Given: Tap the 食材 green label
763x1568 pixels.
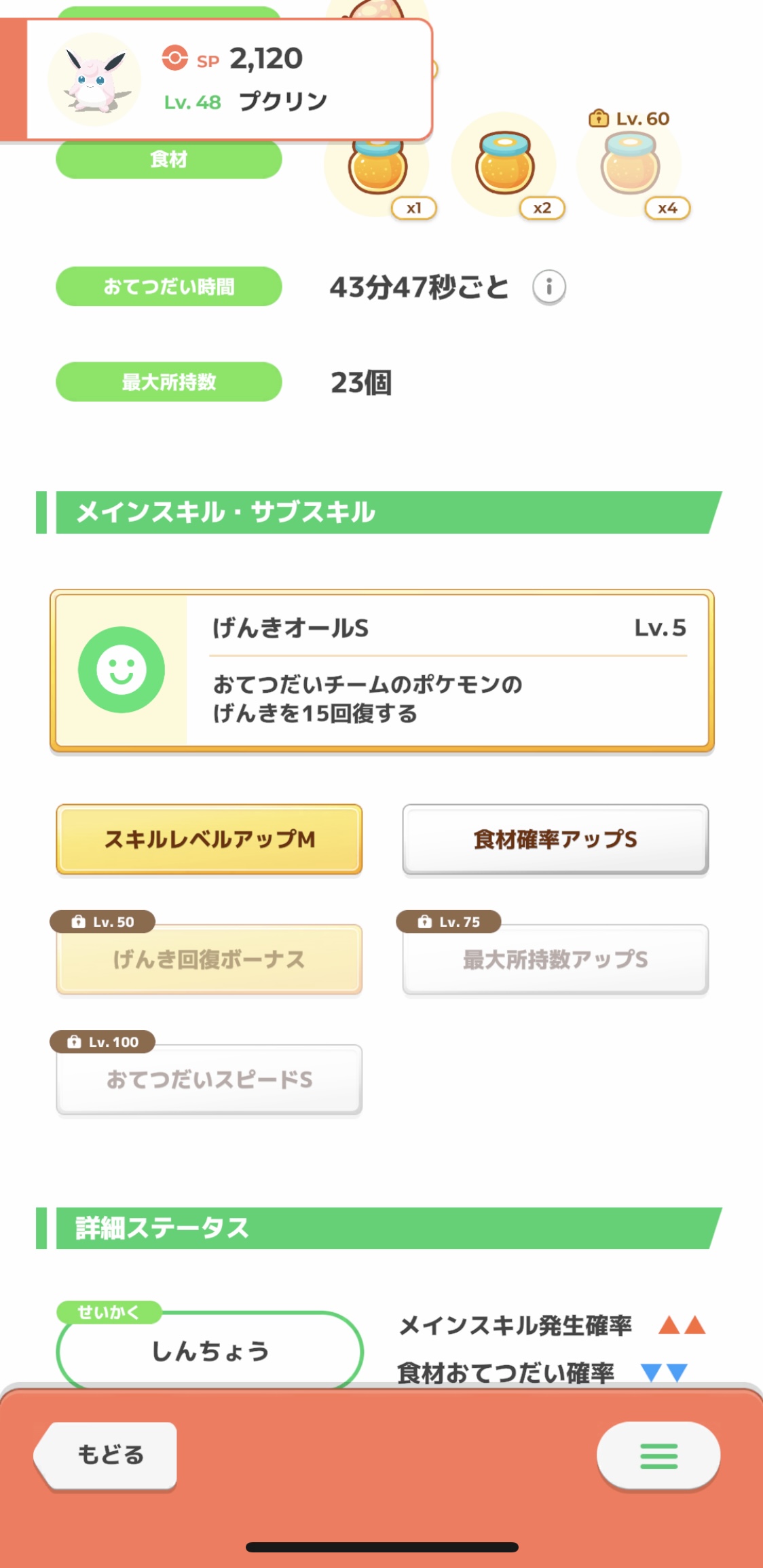Looking at the screenshot, I should coord(168,160).
